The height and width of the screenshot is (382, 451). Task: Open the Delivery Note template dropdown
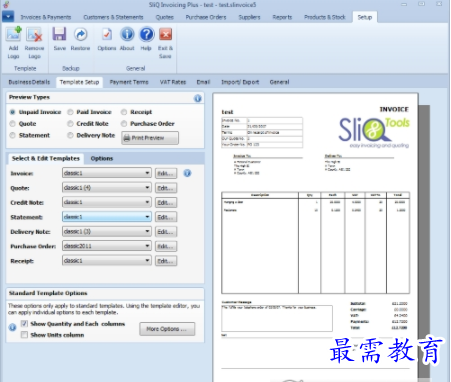pos(107,231)
